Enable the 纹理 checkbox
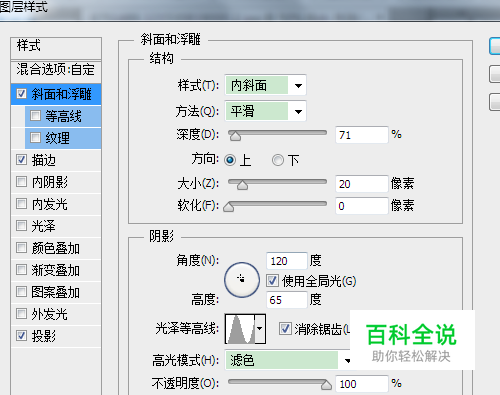Screen dimensions: 500x395 35,138
